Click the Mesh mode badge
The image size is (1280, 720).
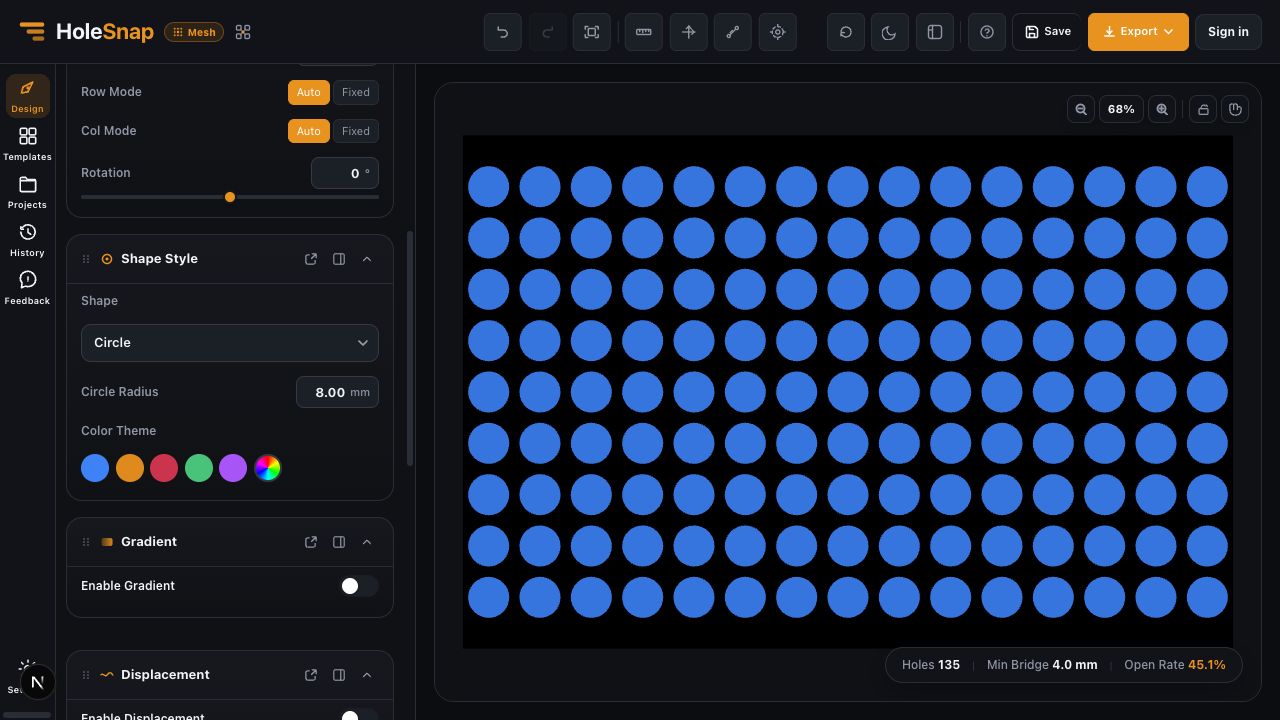coord(194,32)
